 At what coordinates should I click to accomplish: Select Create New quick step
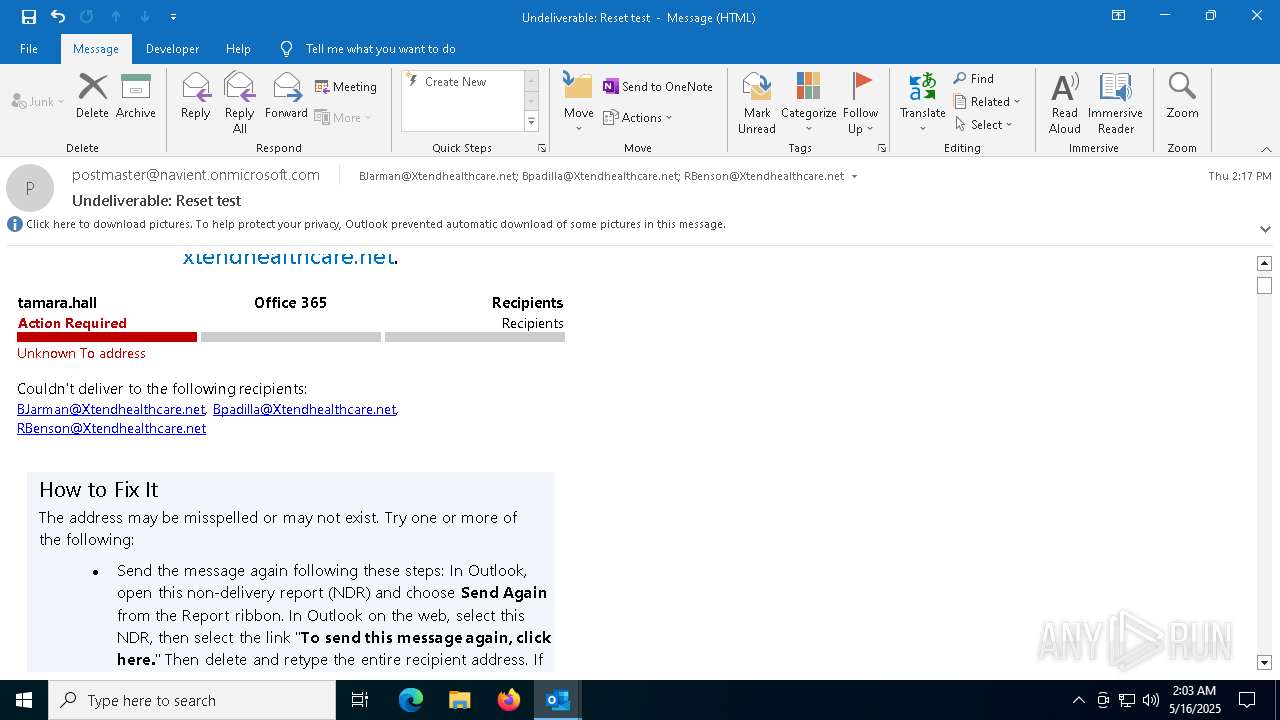462,82
